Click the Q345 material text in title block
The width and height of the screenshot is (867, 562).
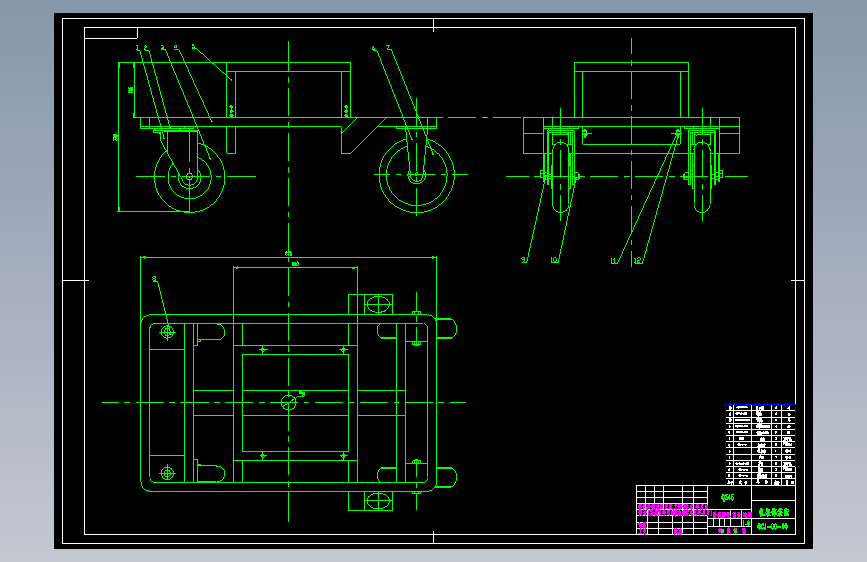[x=728, y=497]
